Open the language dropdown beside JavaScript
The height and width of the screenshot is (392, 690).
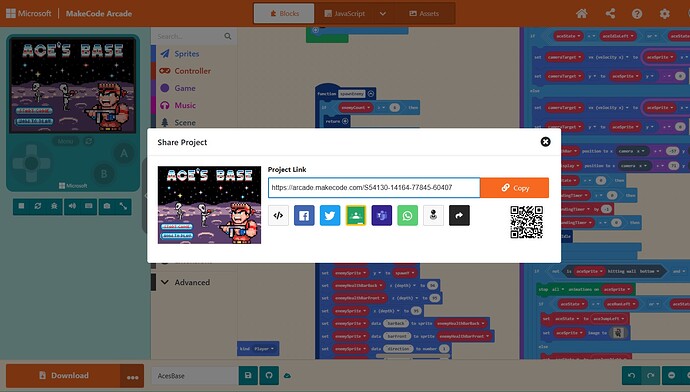[x=383, y=14]
